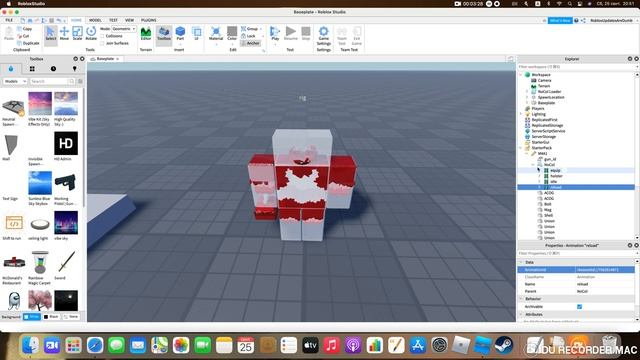This screenshot has height=360, width=640.
Task: Select the White background option
Action: coord(31,316)
